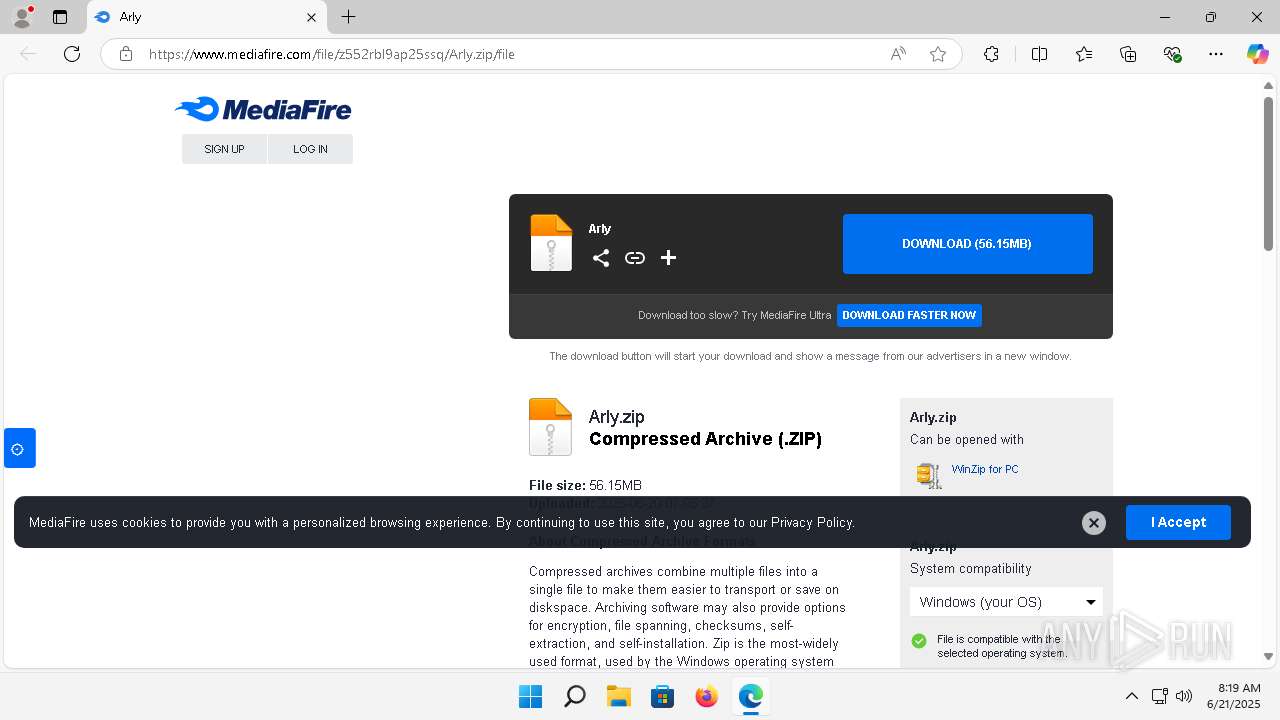Click the share icon under Arly
This screenshot has height=720, width=1280.
(600, 258)
